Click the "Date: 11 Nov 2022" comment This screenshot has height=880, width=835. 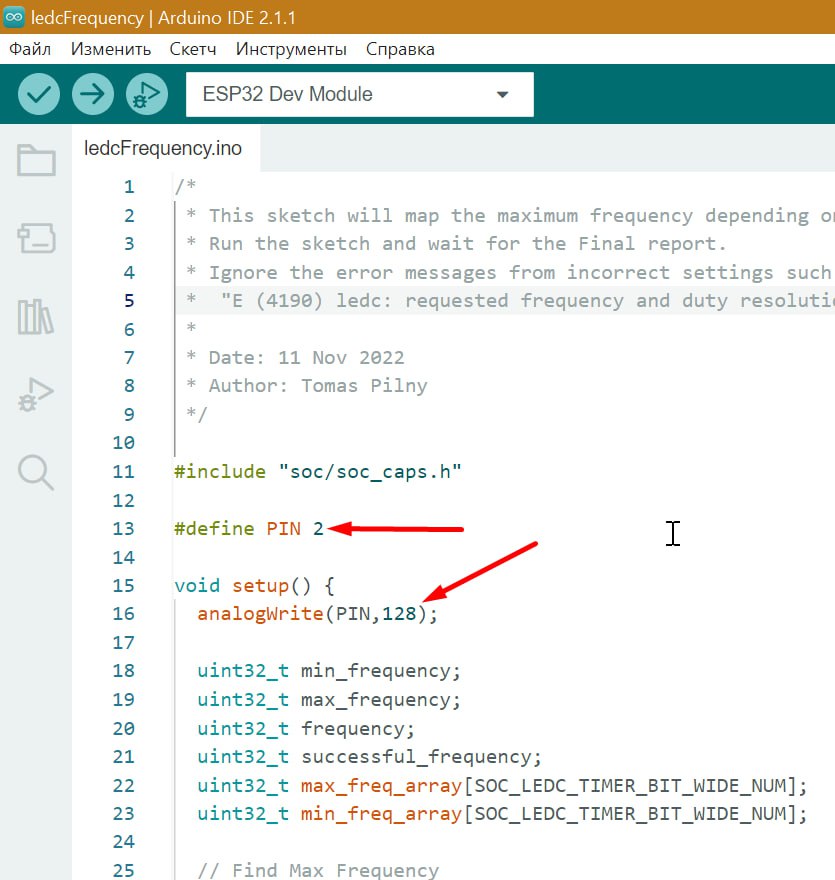point(306,358)
